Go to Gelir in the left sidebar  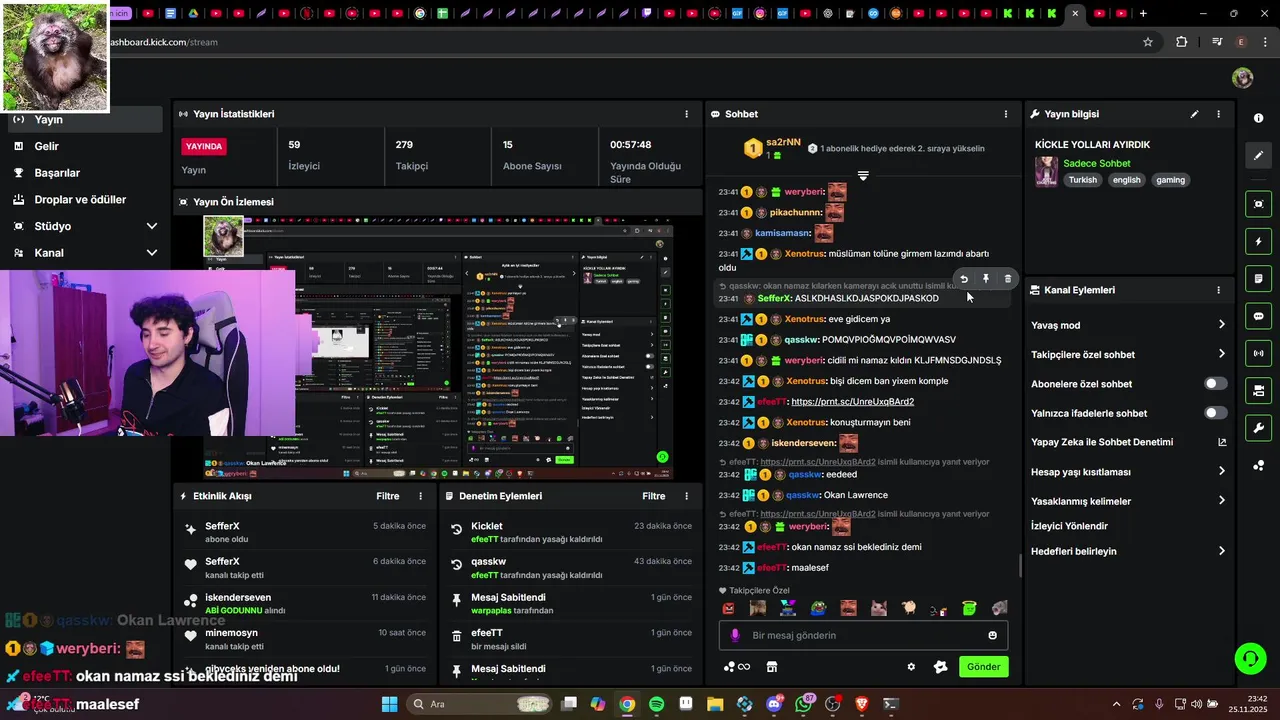[x=85, y=146]
